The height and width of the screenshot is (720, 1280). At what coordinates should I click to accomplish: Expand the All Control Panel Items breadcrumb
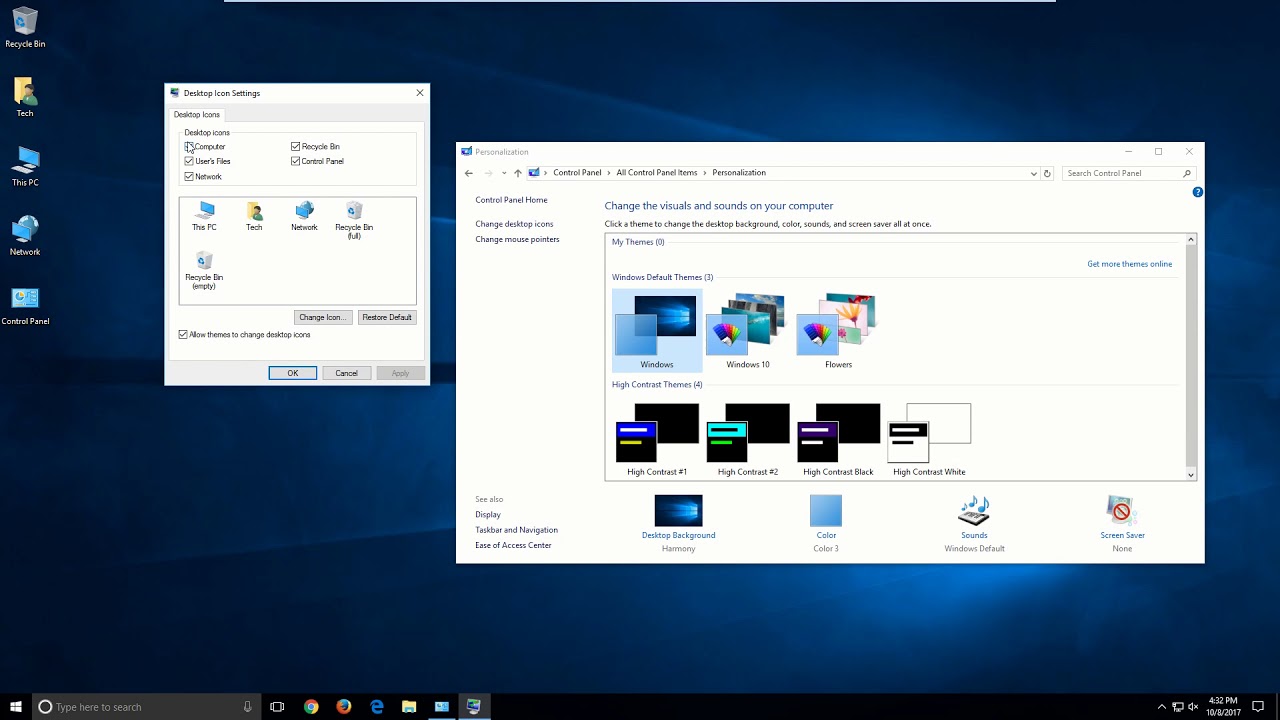(x=656, y=172)
